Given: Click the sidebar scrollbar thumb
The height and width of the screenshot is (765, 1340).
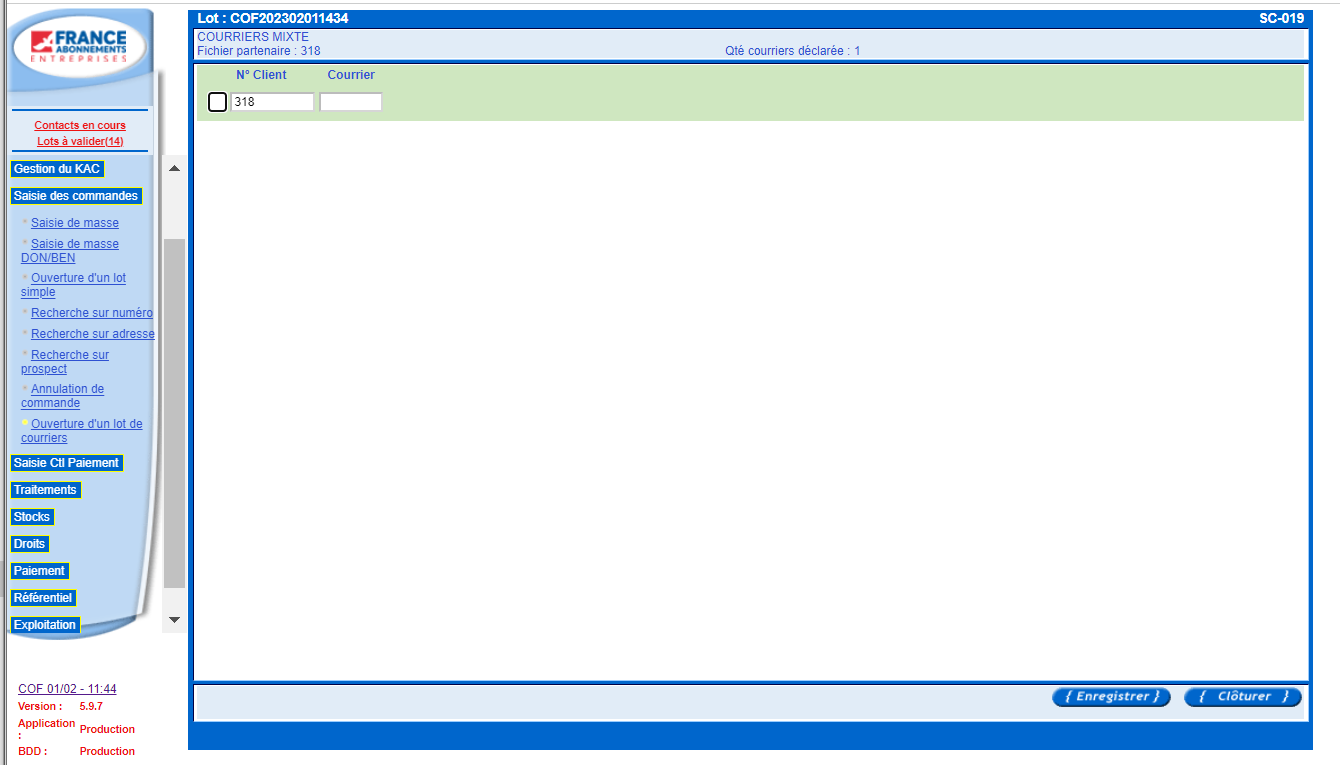Looking at the screenshot, I should point(174,413).
